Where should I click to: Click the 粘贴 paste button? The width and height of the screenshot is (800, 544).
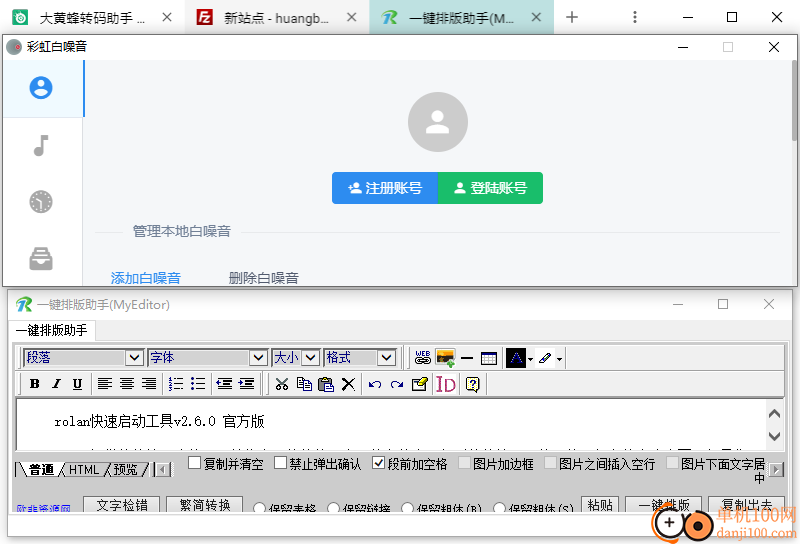click(600, 504)
